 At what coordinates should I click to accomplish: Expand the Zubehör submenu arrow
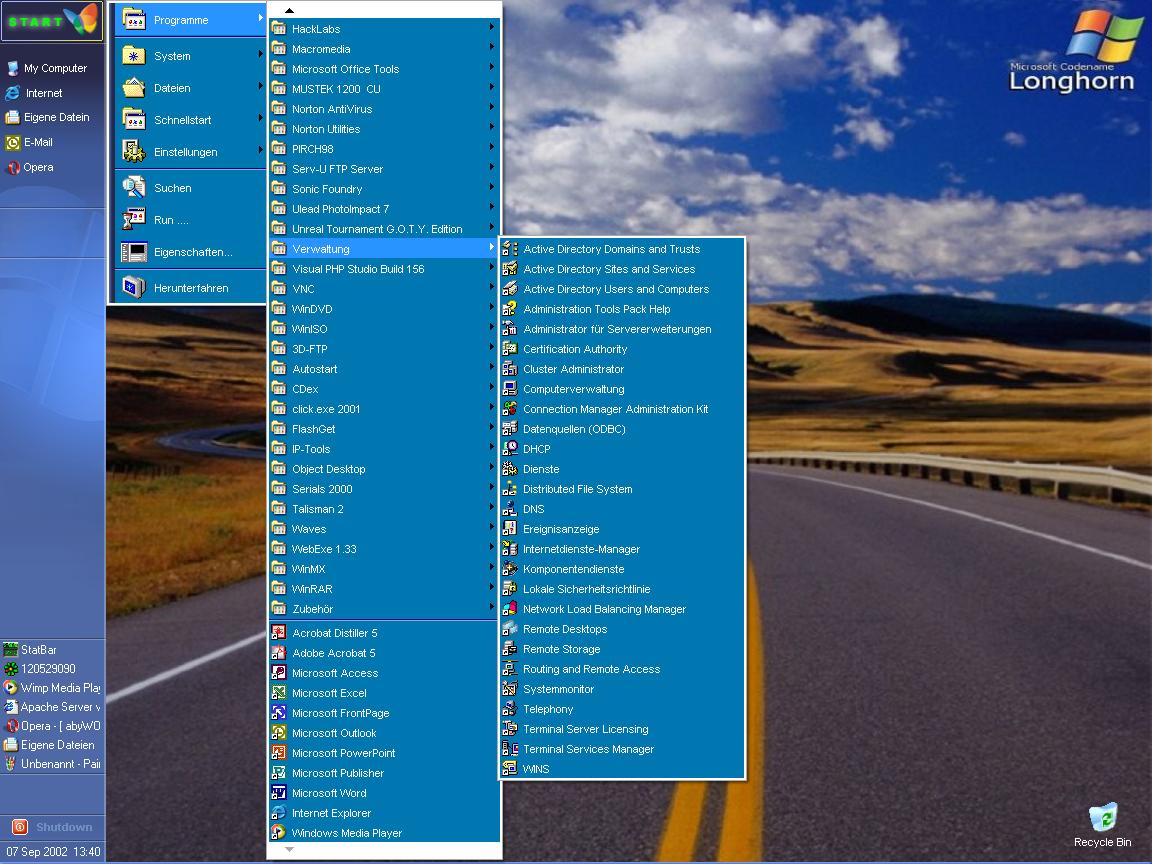click(x=491, y=608)
